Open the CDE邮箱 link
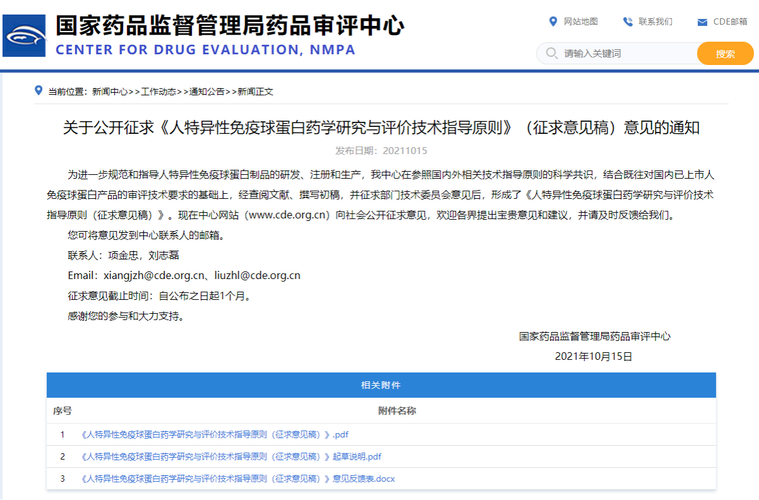 pos(730,22)
